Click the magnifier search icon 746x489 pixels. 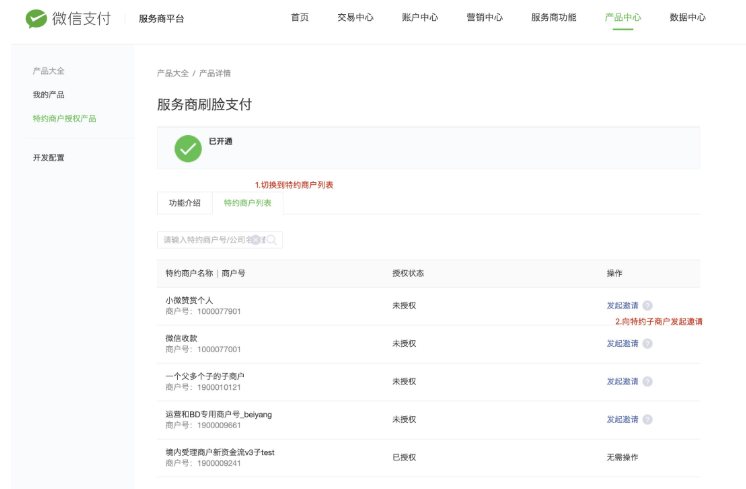[x=272, y=240]
